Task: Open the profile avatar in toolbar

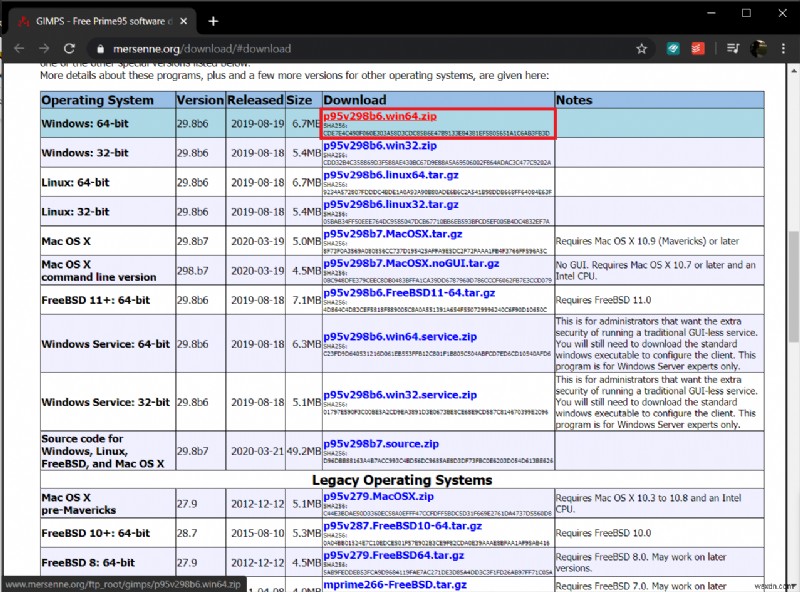Action: coord(759,48)
